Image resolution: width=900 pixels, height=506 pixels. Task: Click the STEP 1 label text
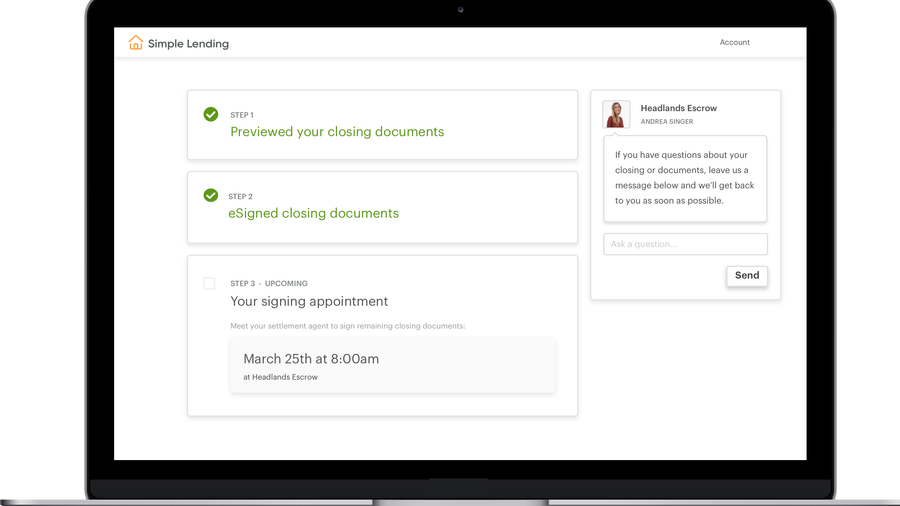(242, 115)
